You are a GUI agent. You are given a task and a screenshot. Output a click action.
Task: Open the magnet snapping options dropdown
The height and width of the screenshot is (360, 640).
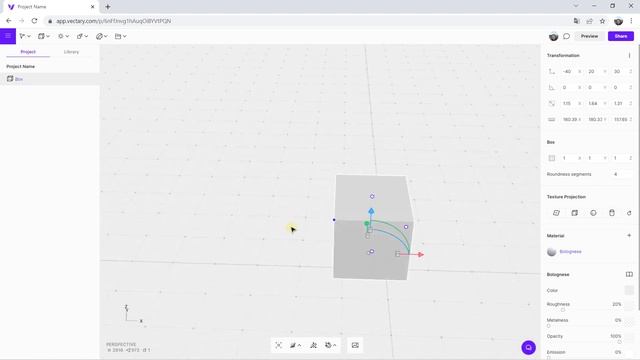[x=331, y=345]
